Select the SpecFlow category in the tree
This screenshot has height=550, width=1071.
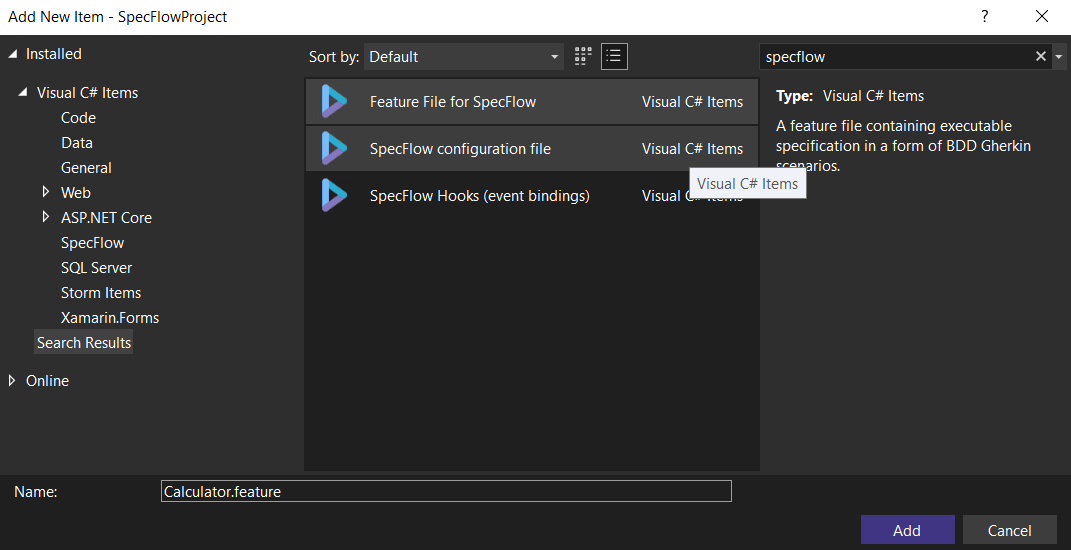pos(92,243)
